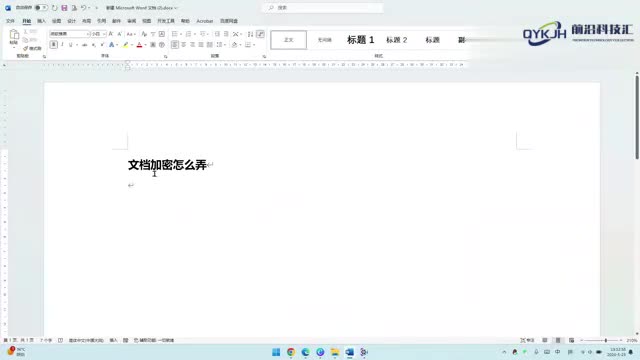Viewport: 640px width, 360px height.
Task: Click the Decrease Font Size icon
Action: [119, 34]
